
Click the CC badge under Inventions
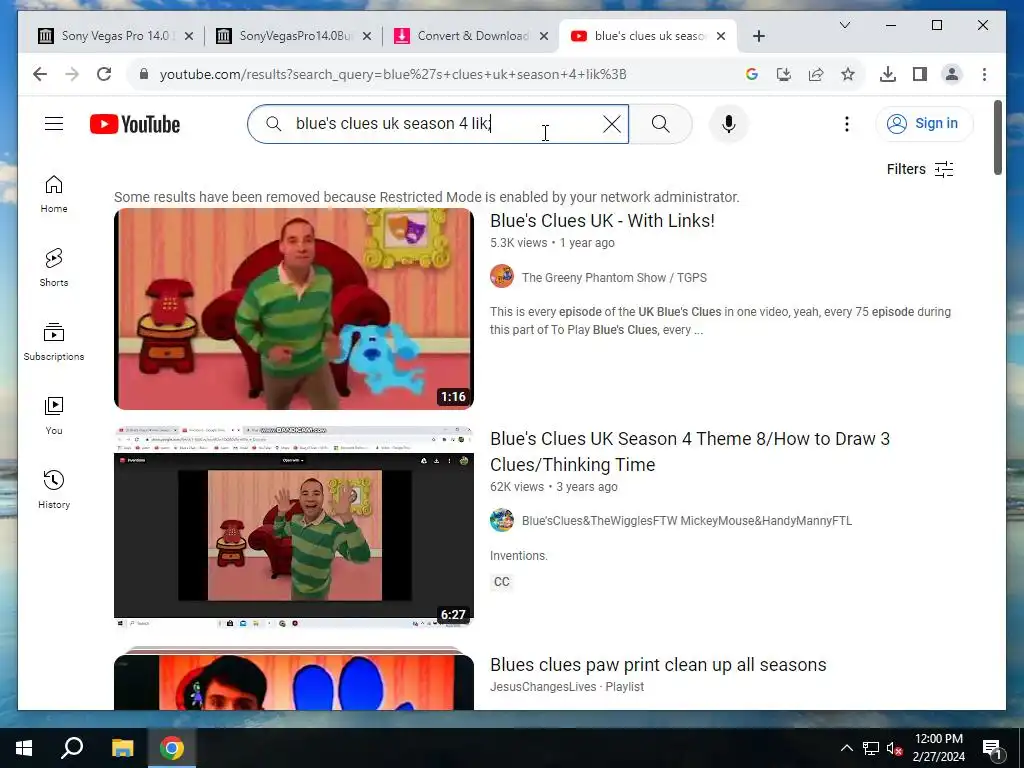click(502, 582)
